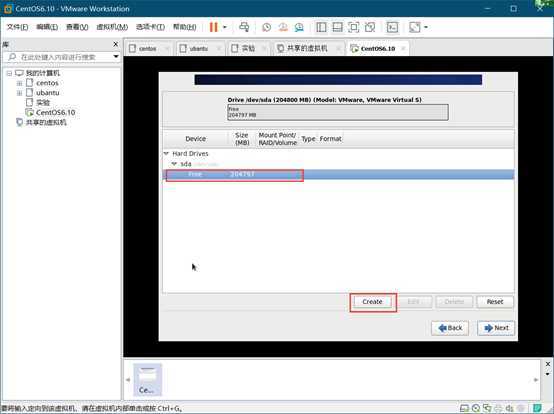Take a snapshot of the VM
The height and width of the screenshot is (414, 554).
coord(267,27)
